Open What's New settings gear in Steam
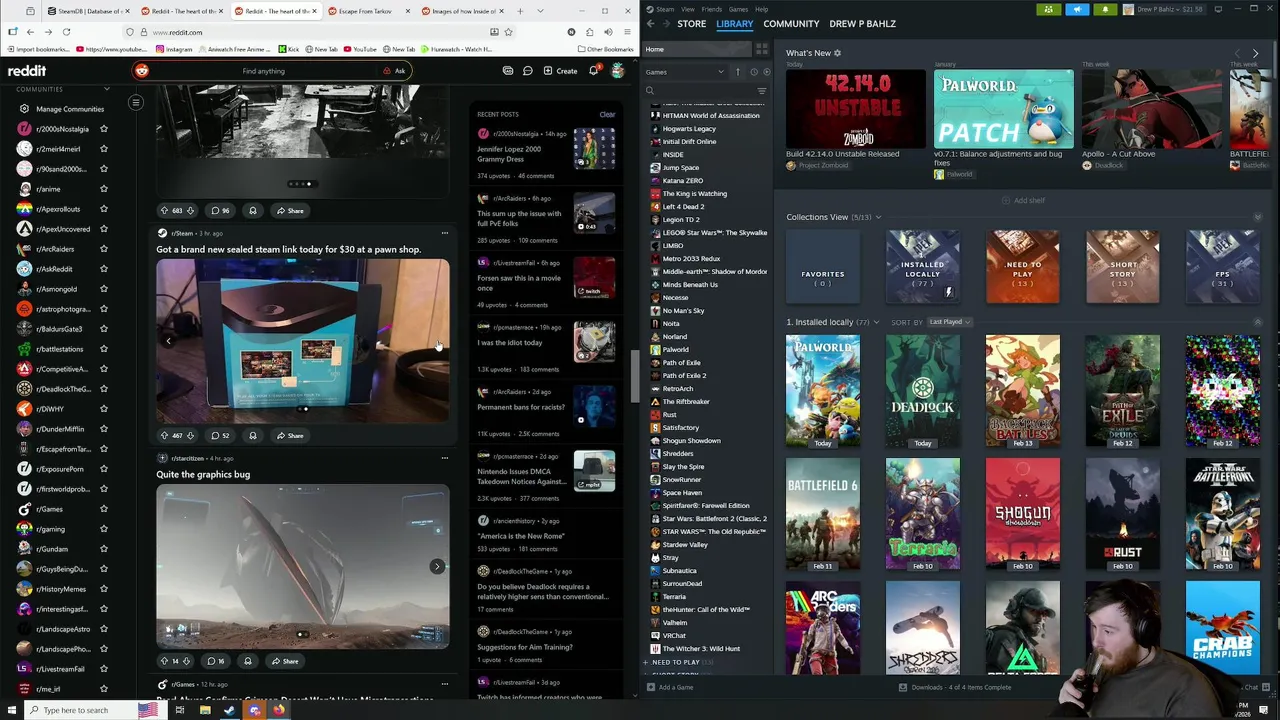Image resolution: width=1280 pixels, height=720 pixels. pyautogui.click(x=837, y=53)
